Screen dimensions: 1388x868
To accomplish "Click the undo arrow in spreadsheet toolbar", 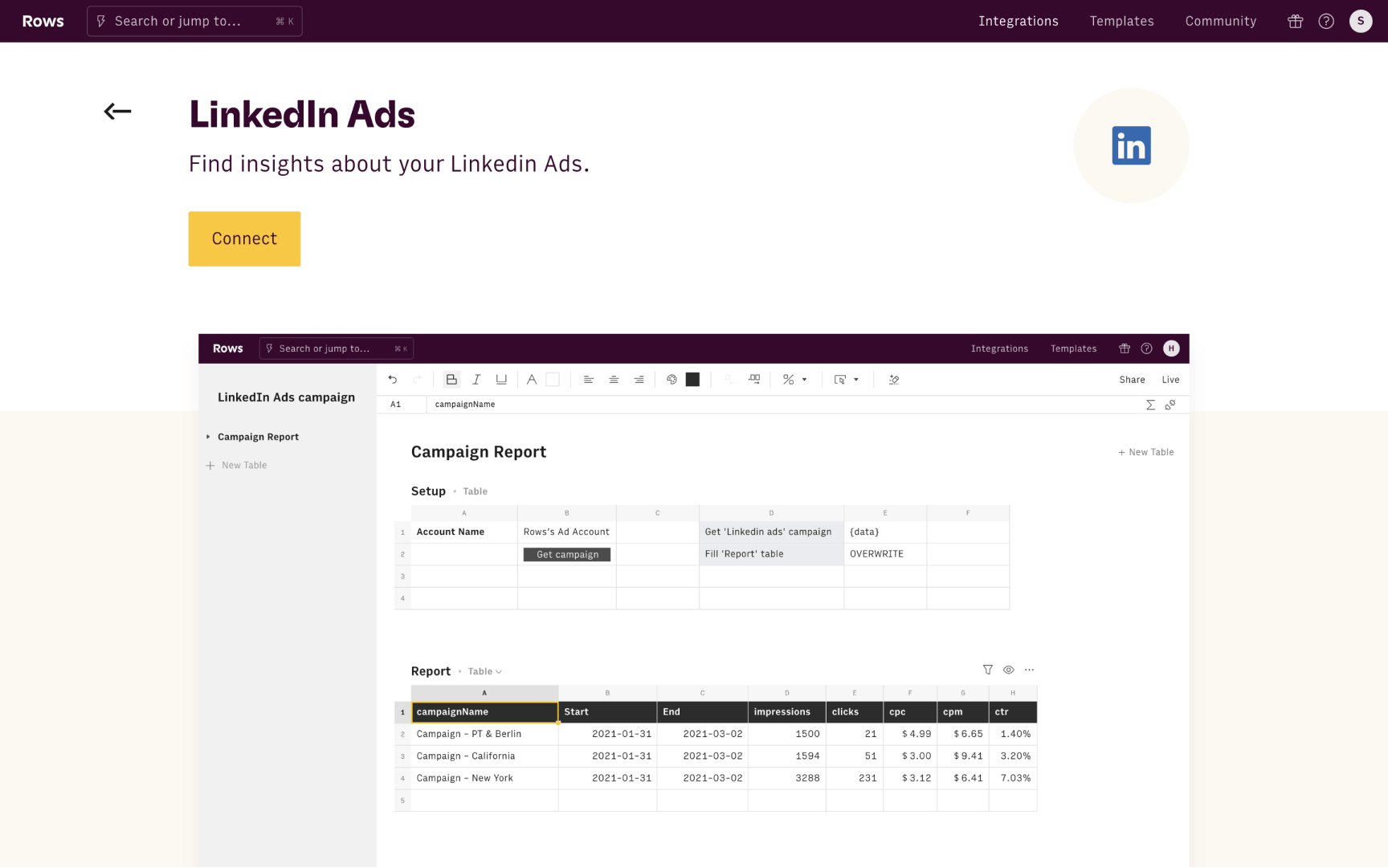I will point(392,380).
